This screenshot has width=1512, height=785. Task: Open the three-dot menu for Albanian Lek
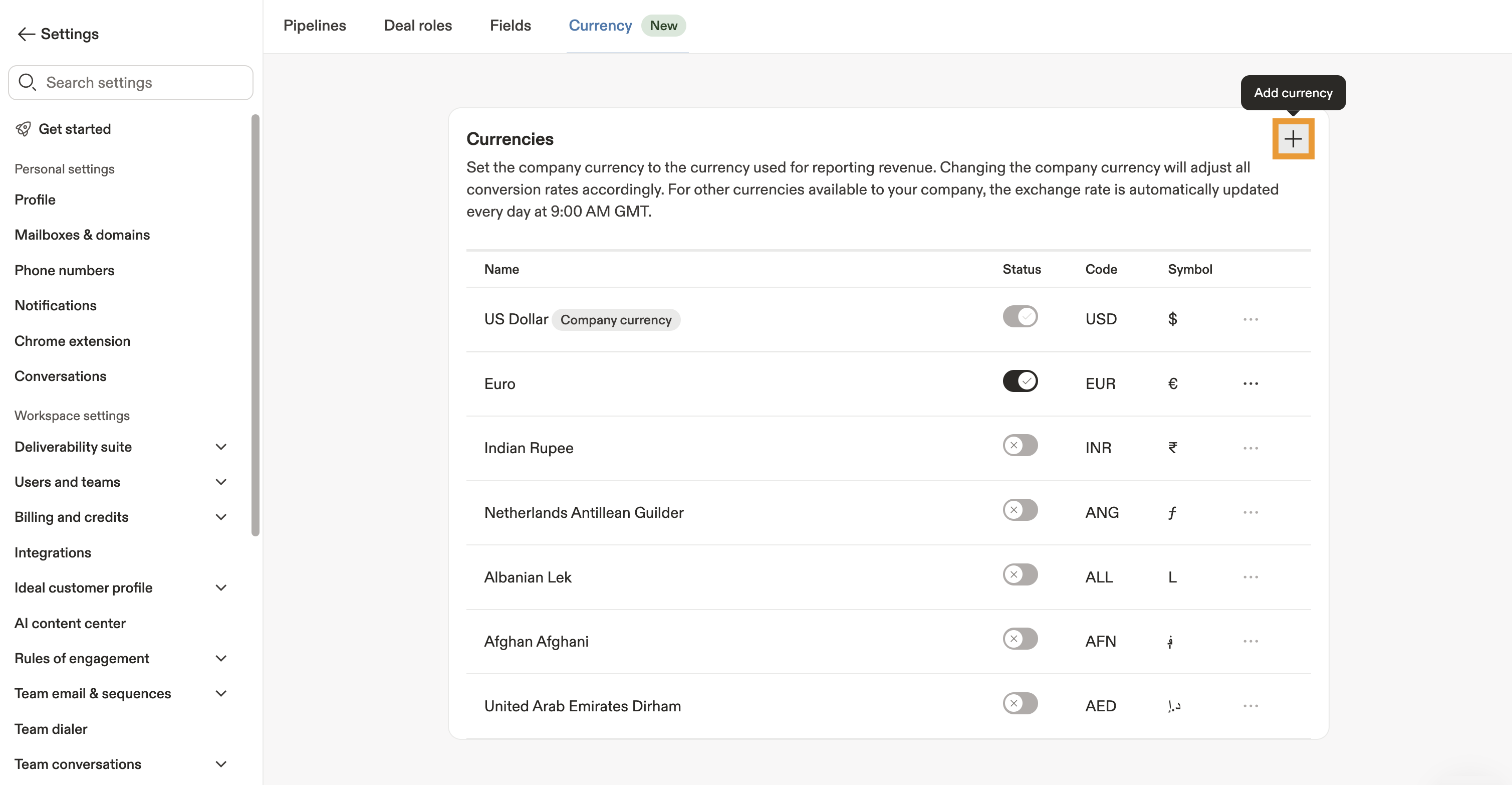(1250, 577)
